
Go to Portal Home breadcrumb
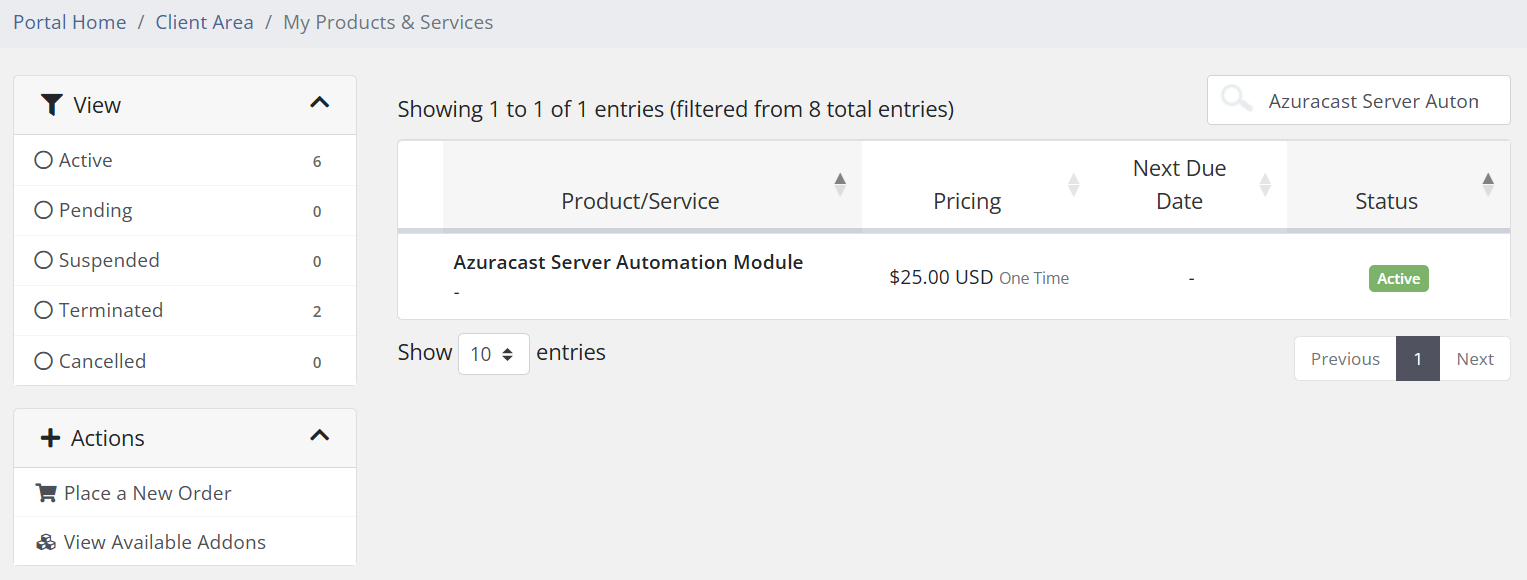pos(70,22)
